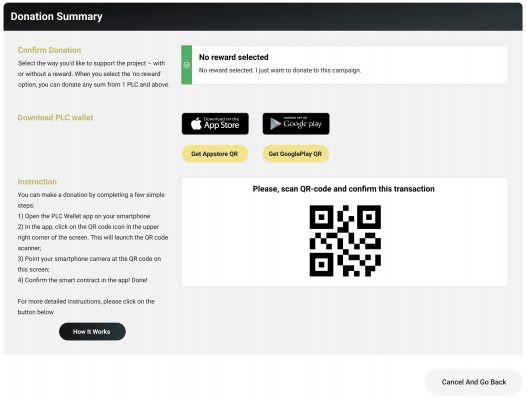The height and width of the screenshot is (400, 527).
Task: Click the Apple logo on App Store badge
Action: coord(196,124)
